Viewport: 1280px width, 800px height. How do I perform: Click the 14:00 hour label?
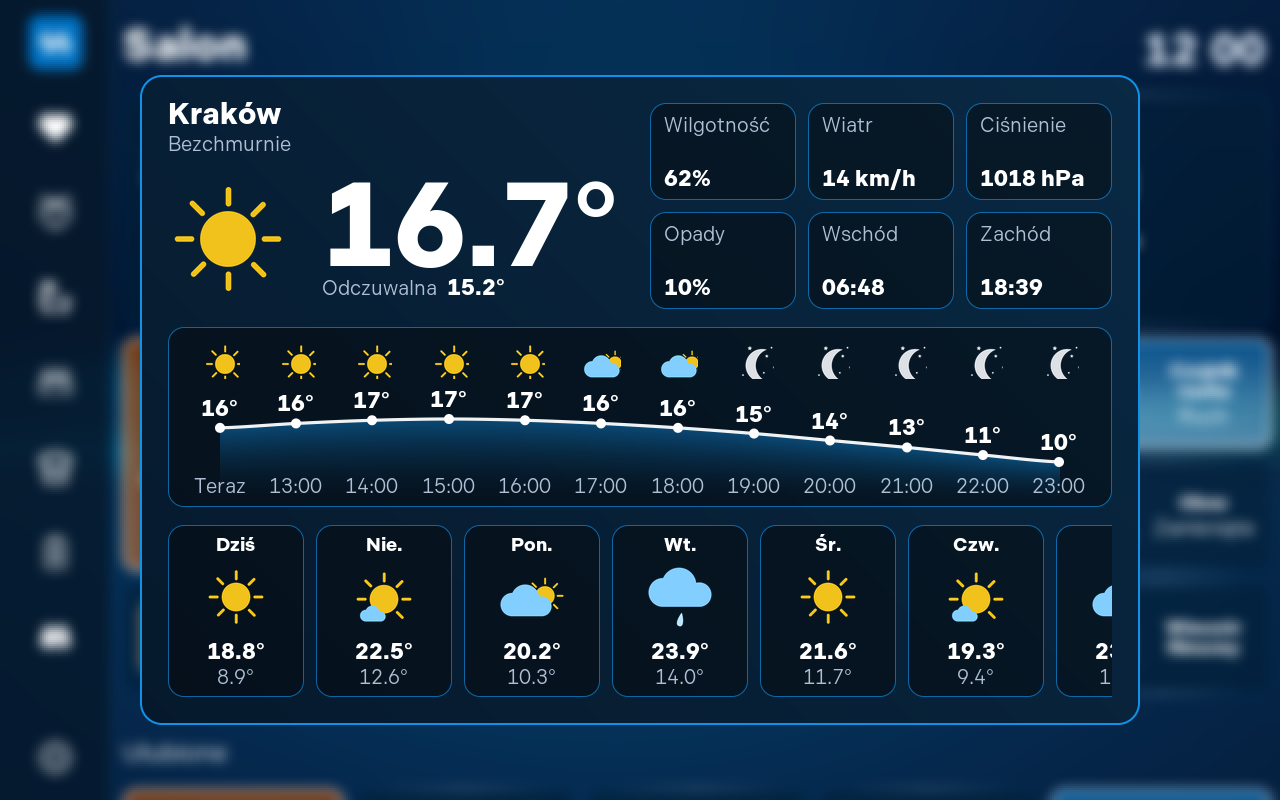click(x=372, y=486)
